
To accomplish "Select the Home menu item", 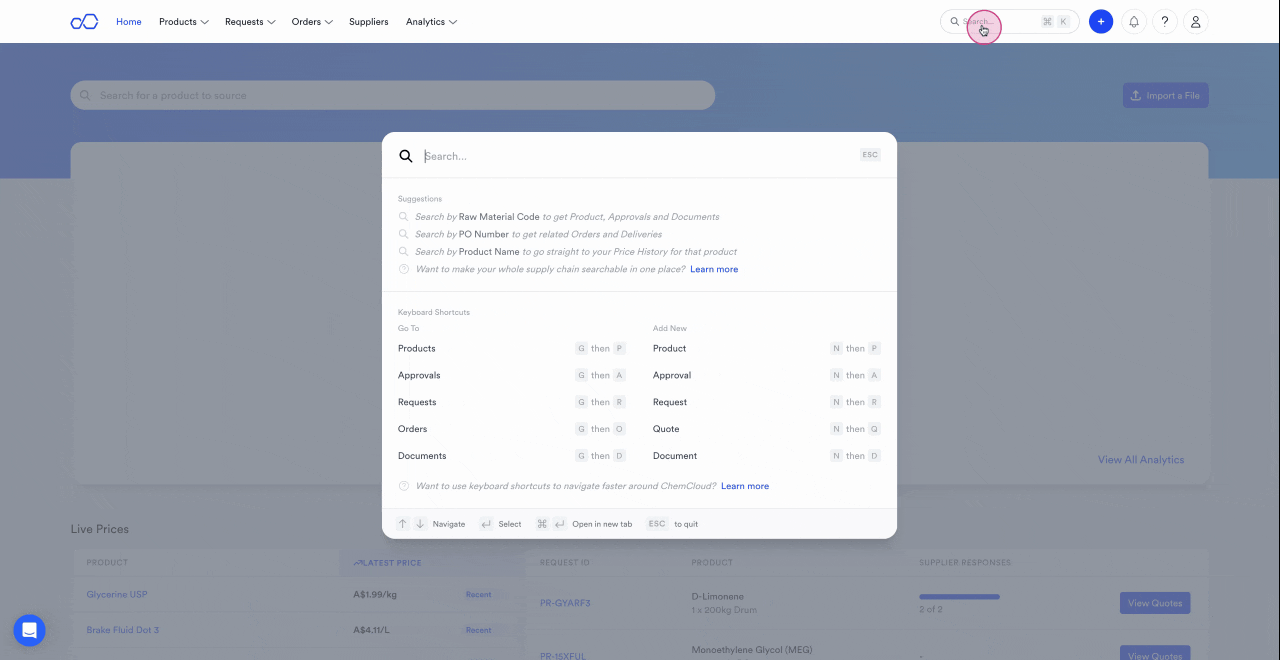I will 128,21.
